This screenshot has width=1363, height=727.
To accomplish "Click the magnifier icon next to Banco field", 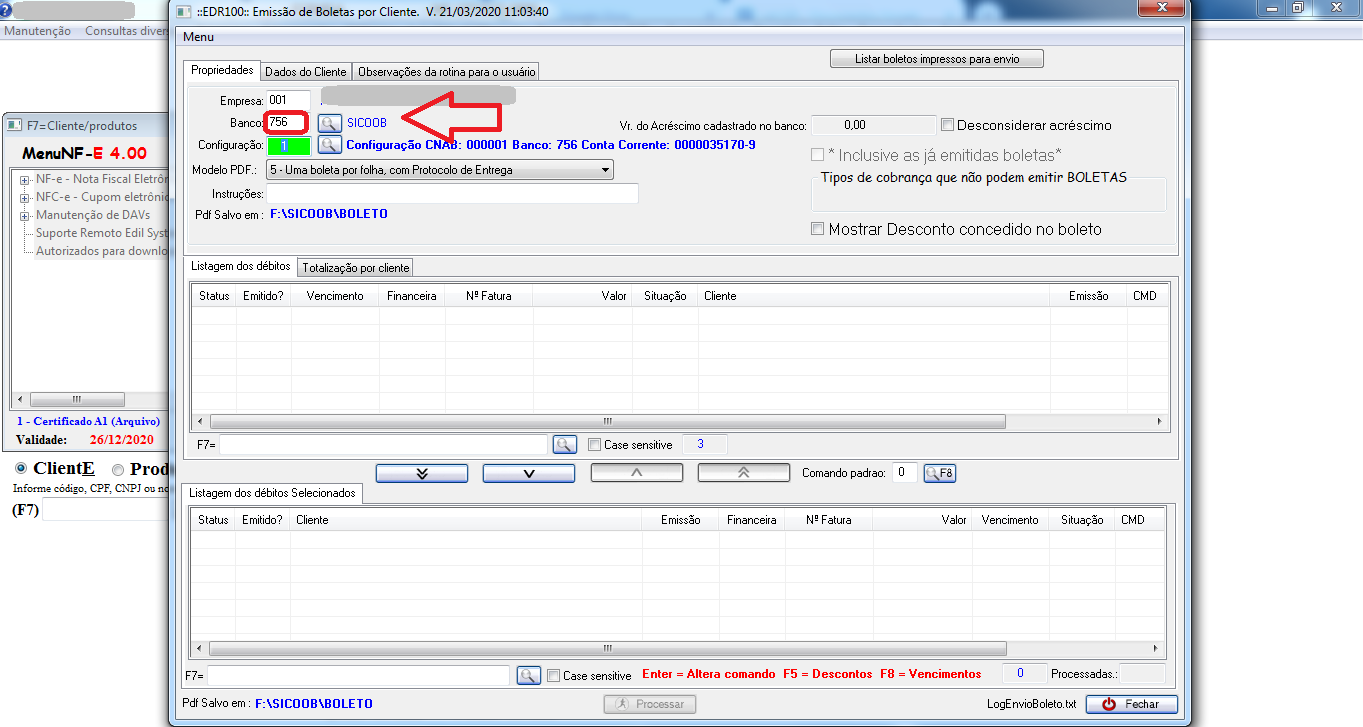I will pos(329,123).
